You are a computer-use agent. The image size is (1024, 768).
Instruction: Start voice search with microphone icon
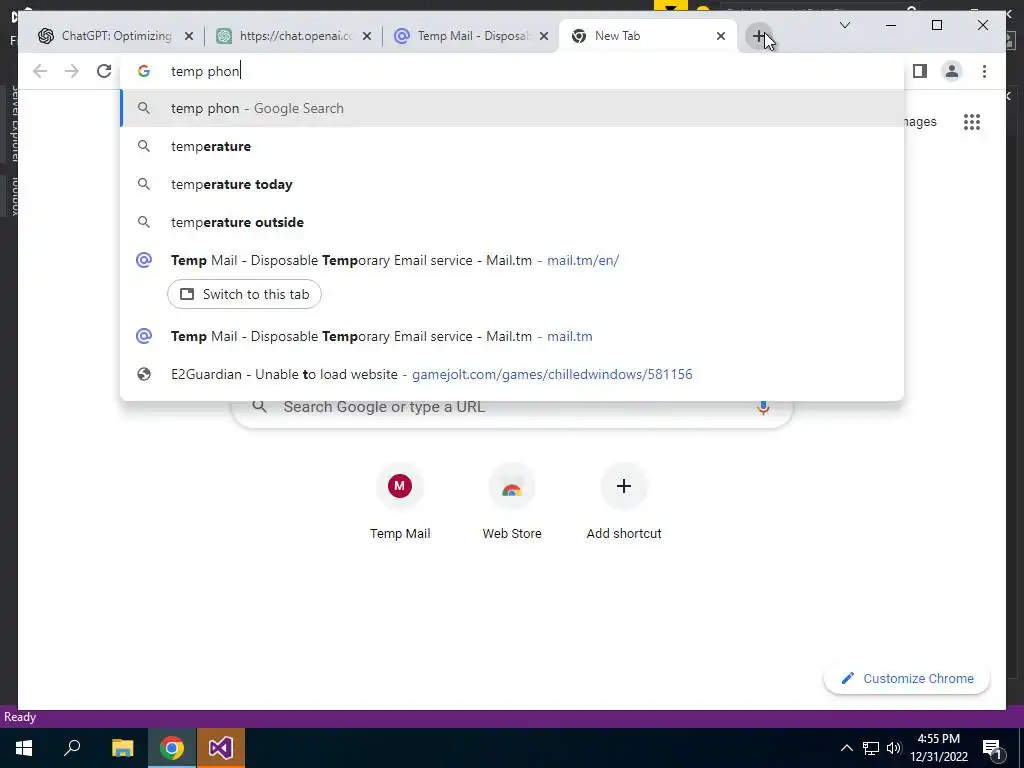pos(763,408)
